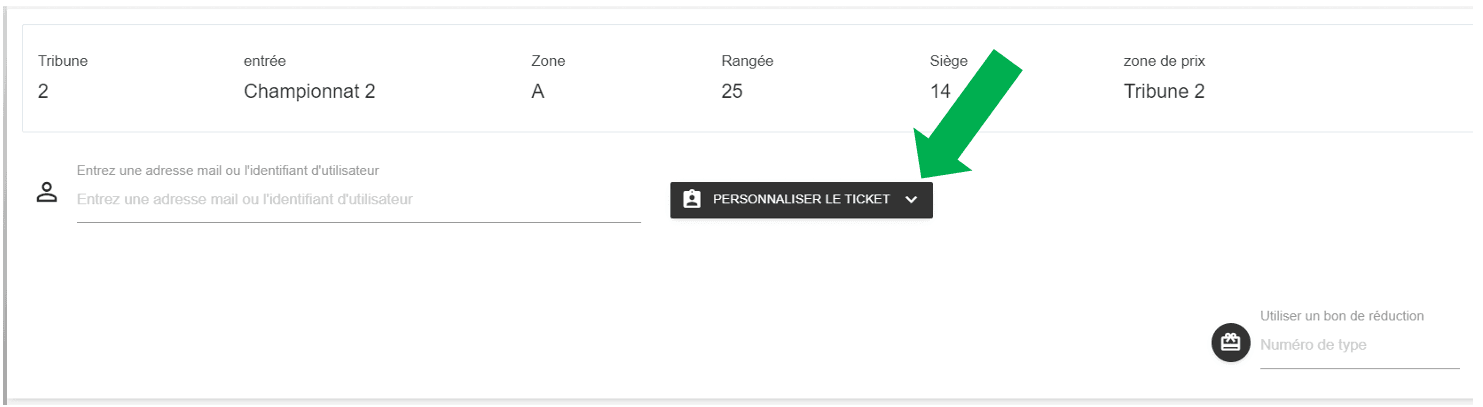Focus the email or user ID input field

pyautogui.click(x=358, y=200)
